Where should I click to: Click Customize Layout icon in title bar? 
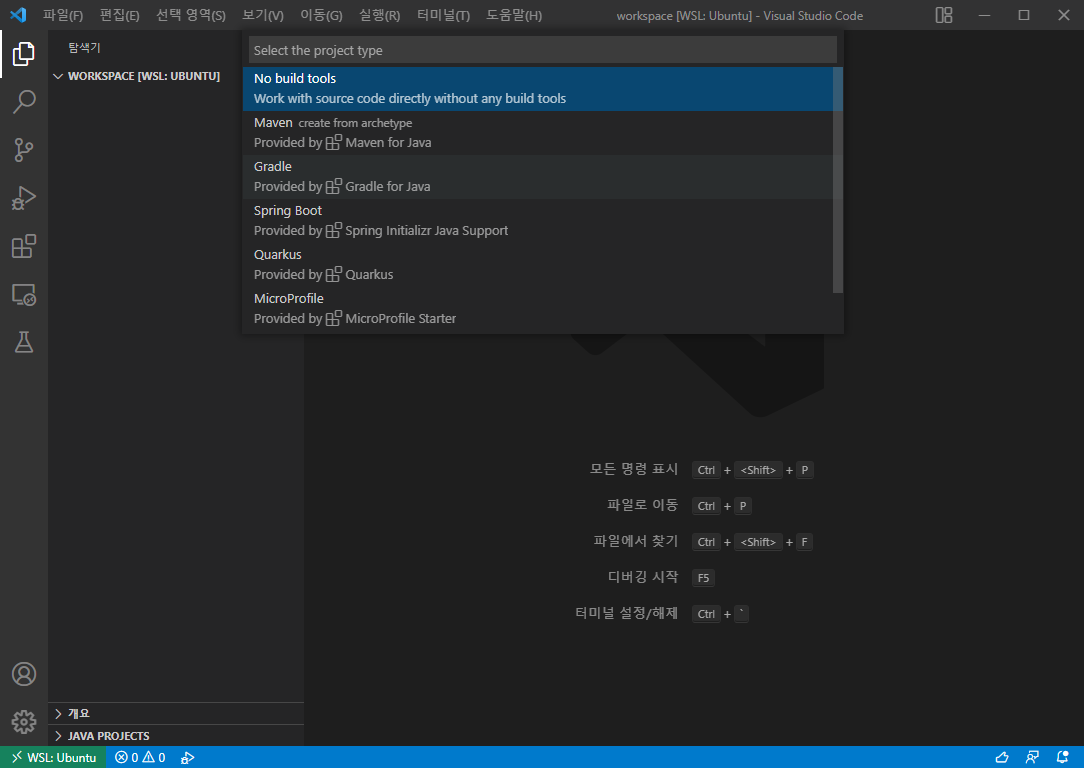[x=944, y=15]
